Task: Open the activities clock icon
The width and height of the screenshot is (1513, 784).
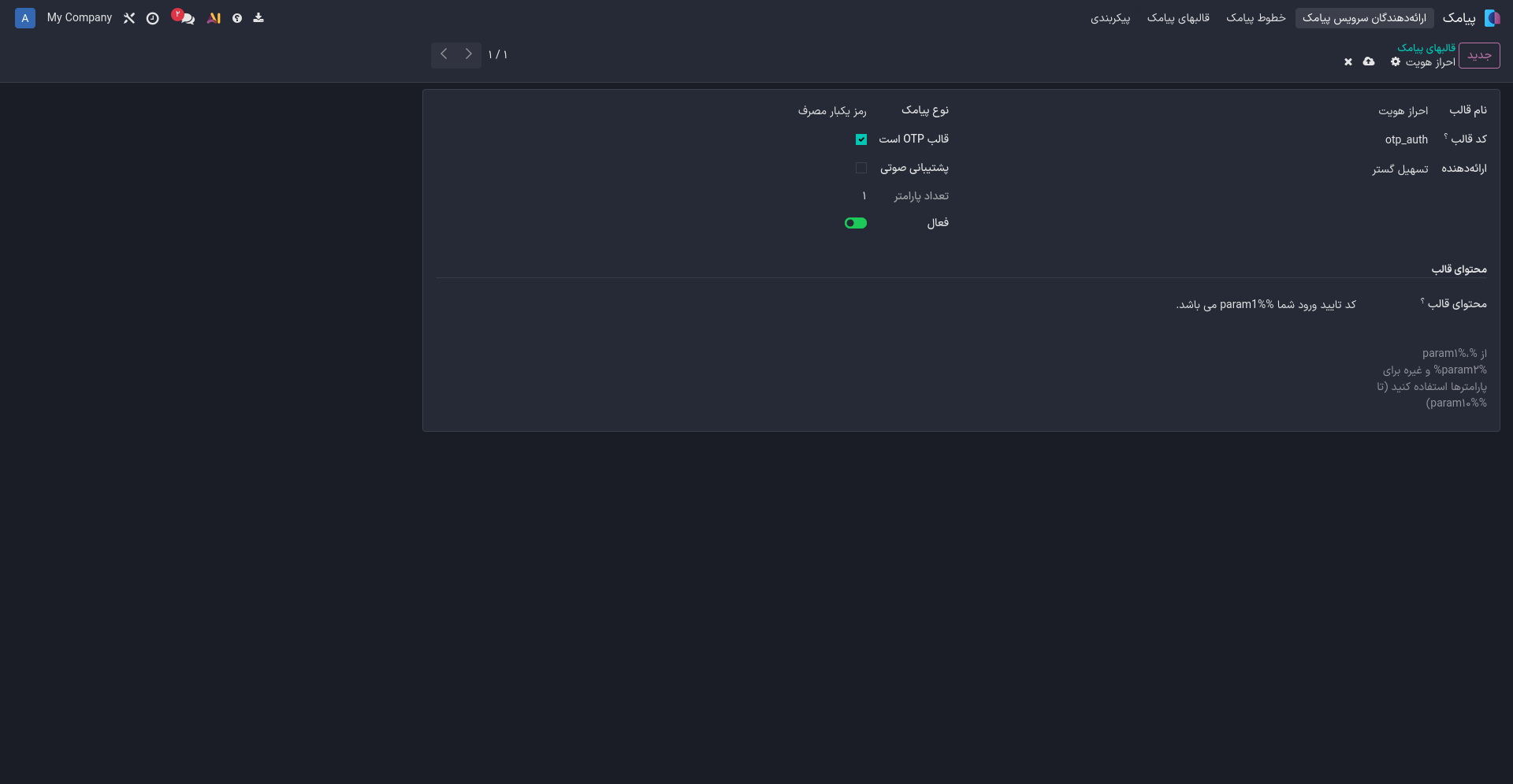Action: [x=153, y=18]
